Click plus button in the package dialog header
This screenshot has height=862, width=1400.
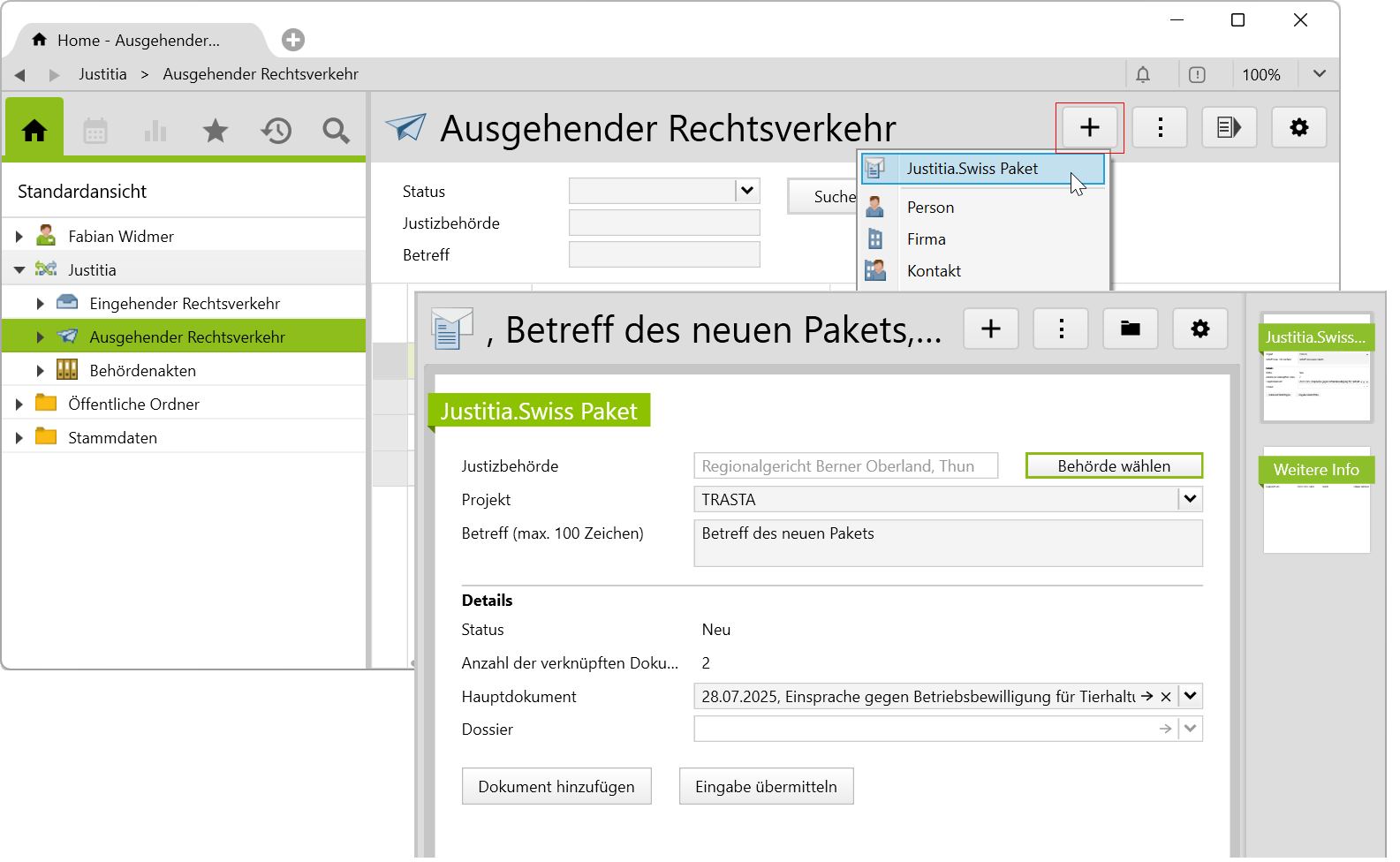[x=991, y=329]
